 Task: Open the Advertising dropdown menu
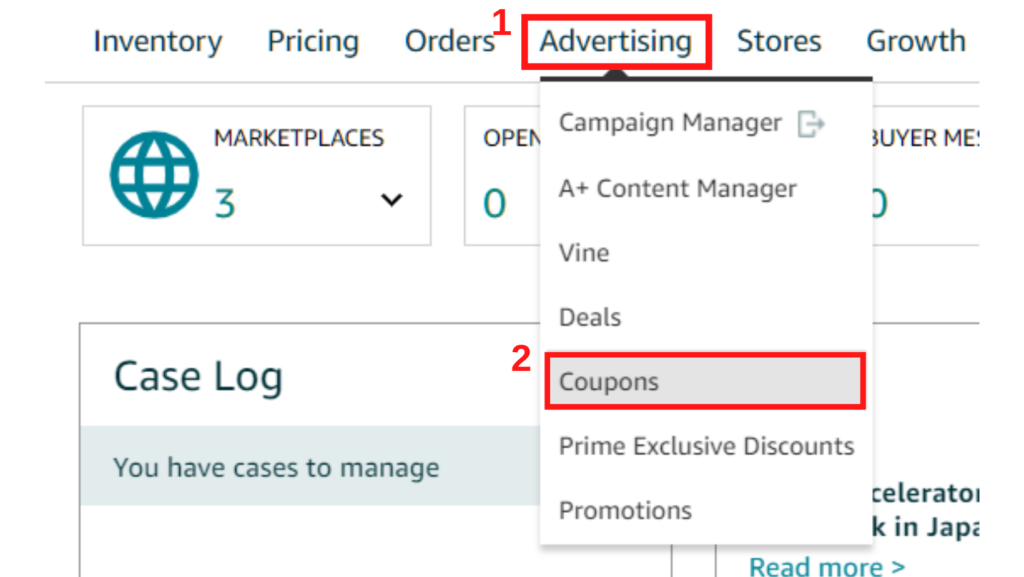click(x=617, y=41)
